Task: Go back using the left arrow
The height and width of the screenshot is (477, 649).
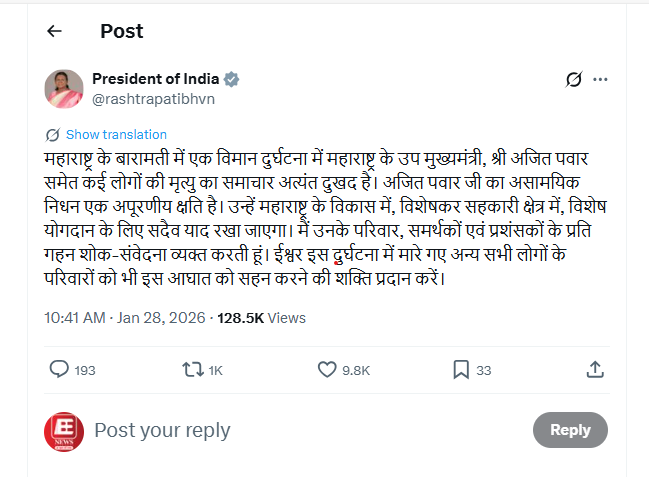Action: (54, 31)
